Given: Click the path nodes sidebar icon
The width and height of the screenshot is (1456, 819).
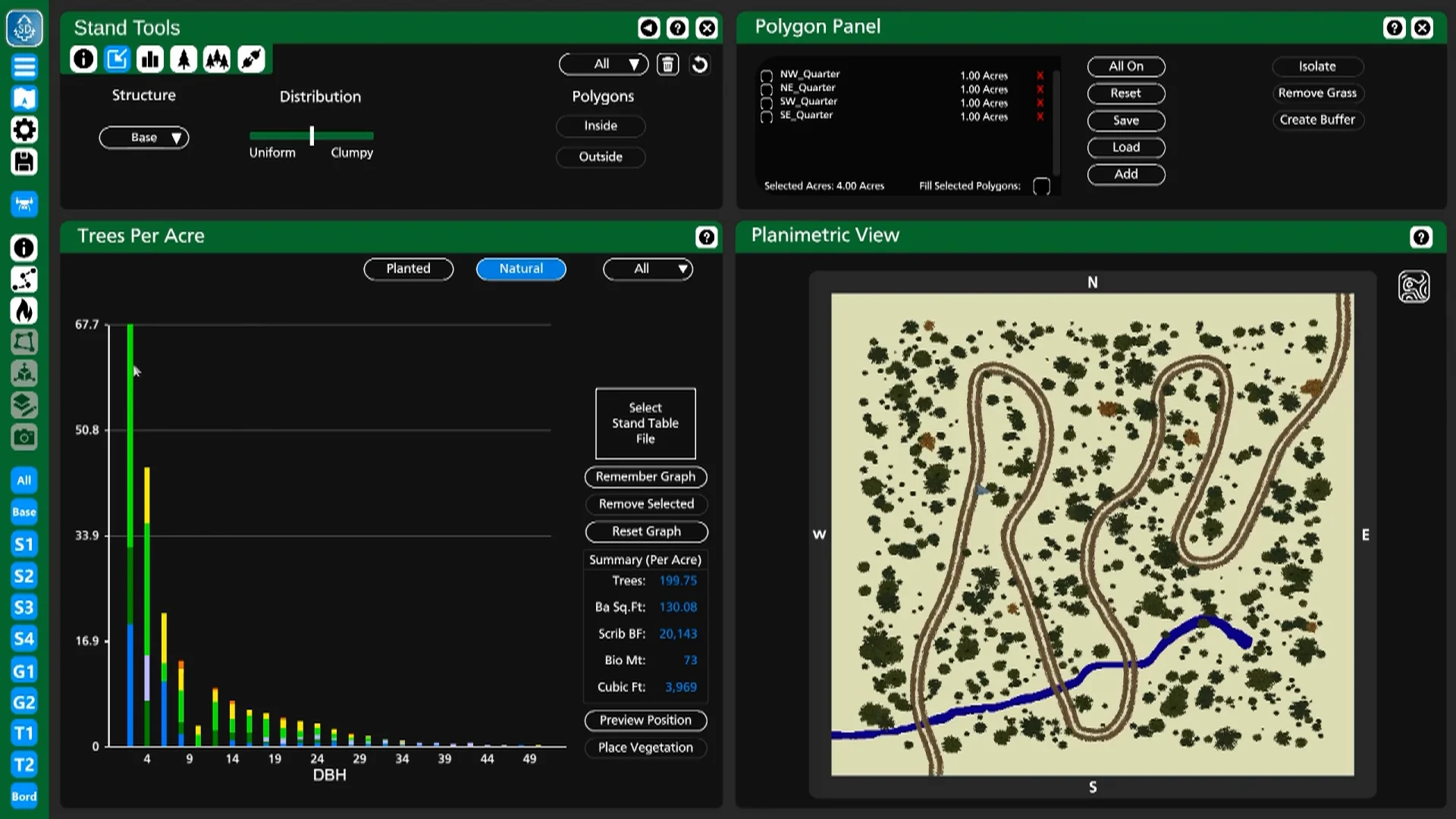Looking at the screenshot, I should pyautogui.click(x=24, y=279).
